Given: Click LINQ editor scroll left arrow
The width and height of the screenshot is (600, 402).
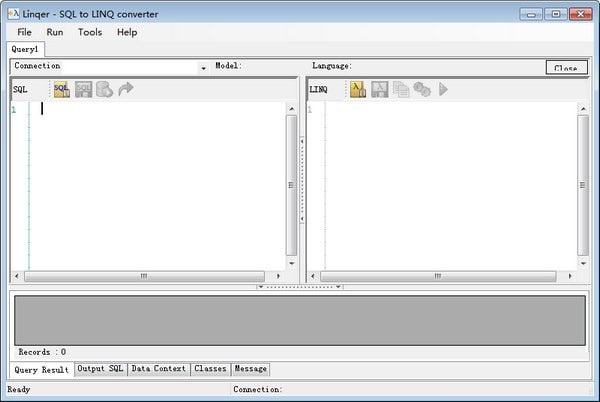Looking at the screenshot, I should [313, 276].
